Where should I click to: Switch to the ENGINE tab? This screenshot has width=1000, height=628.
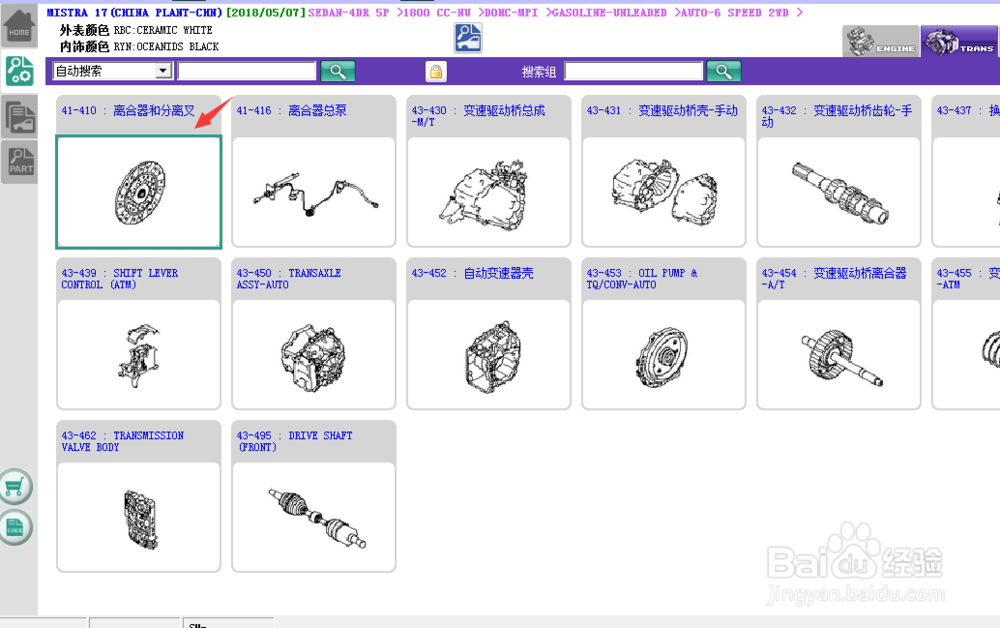click(x=881, y=41)
